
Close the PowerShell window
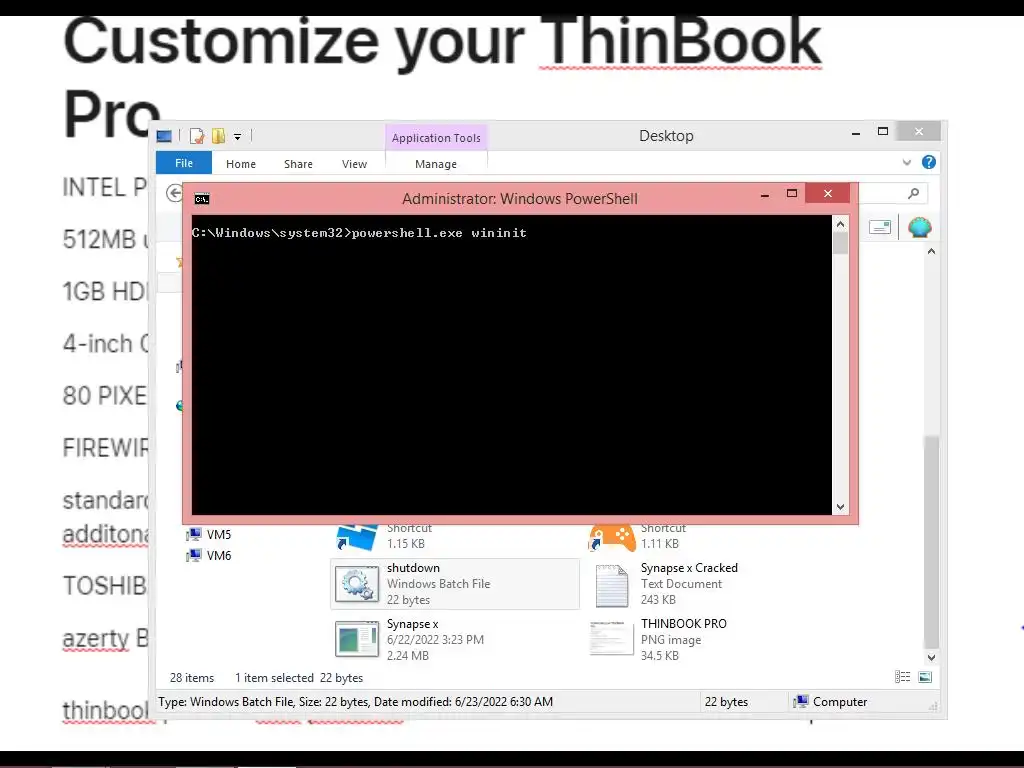point(827,193)
